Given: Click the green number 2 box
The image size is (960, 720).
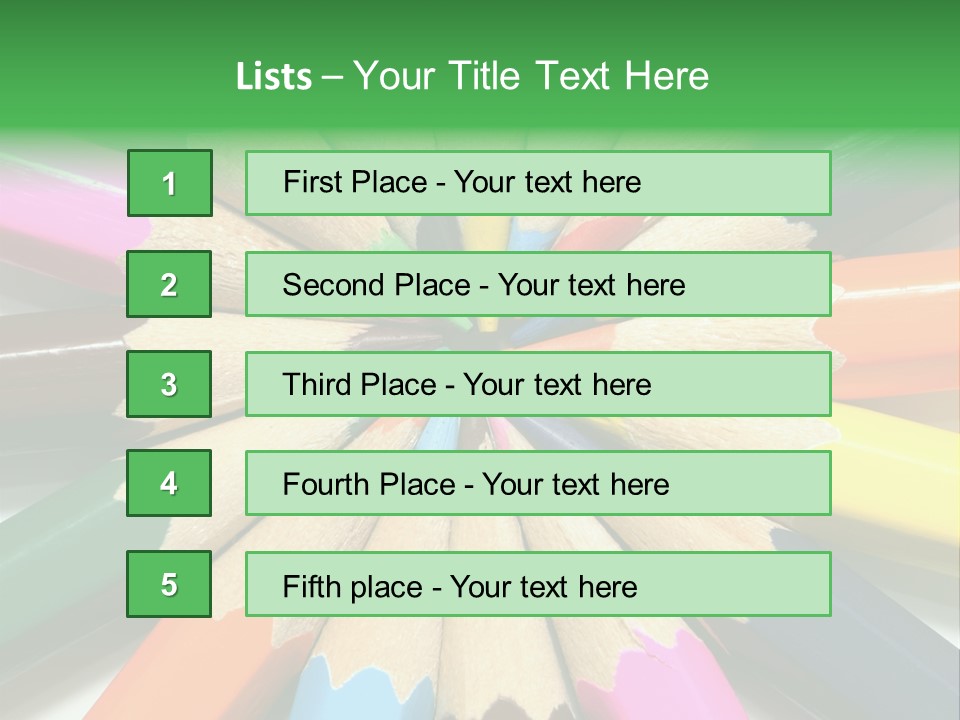Looking at the screenshot, I should [169, 284].
